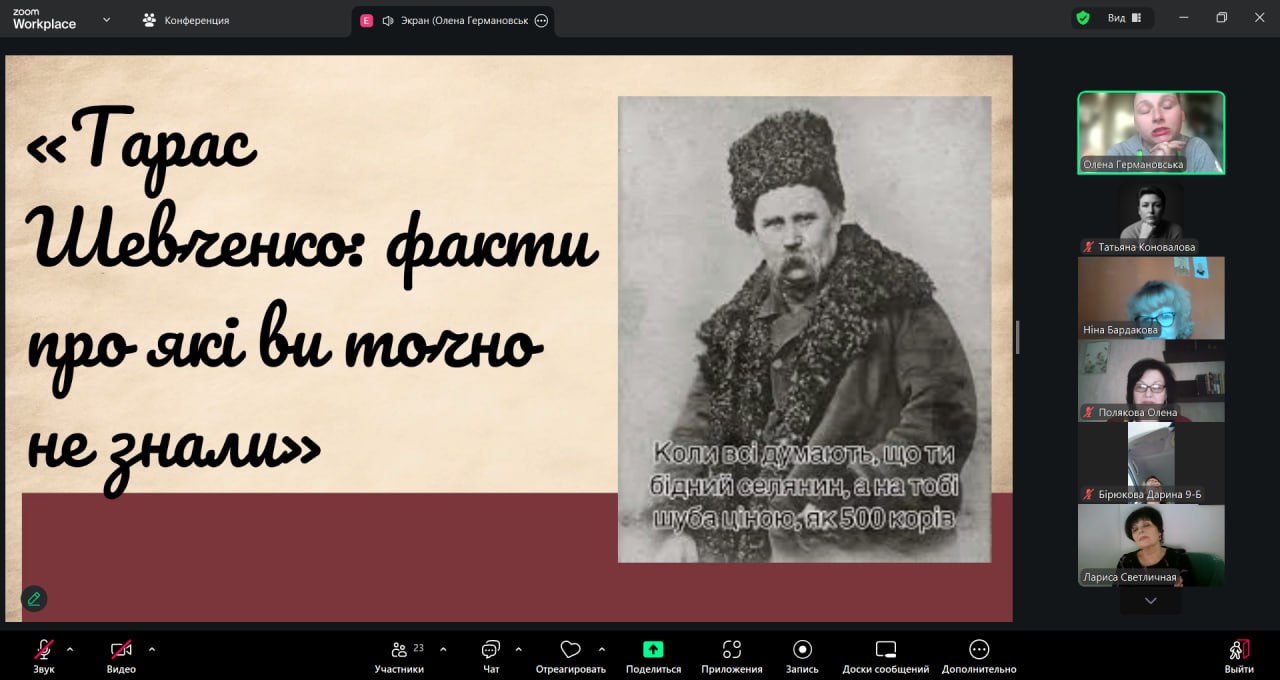
Task: Select Олена Германовська's video thumbnail
Action: pyautogui.click(x=1150, y=132)
